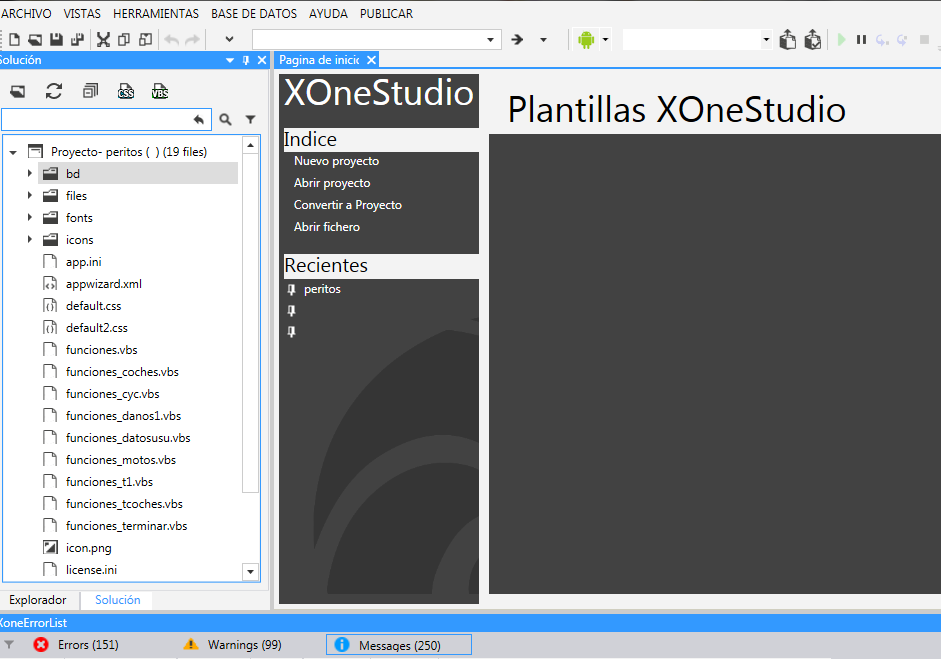
Task: Click the Copy icon in toolbar
Action: pos(124,40)
